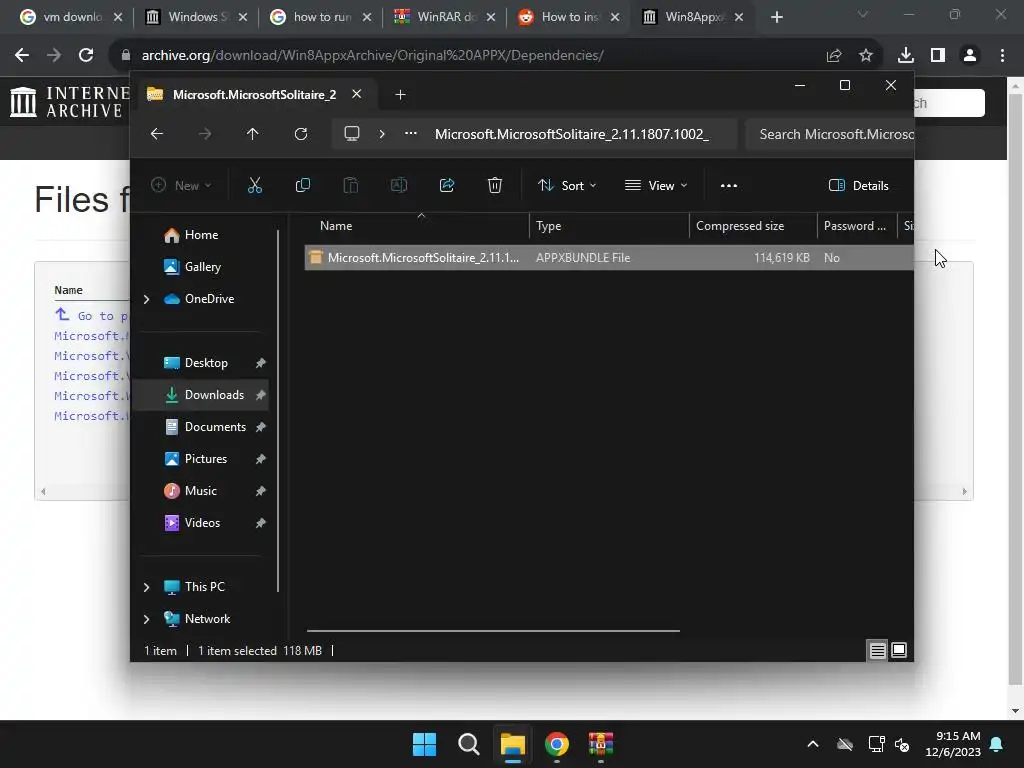Switch to the 'how to run' Chrome tab
This screenshot has width=1024, height=768.
point(322,17)
